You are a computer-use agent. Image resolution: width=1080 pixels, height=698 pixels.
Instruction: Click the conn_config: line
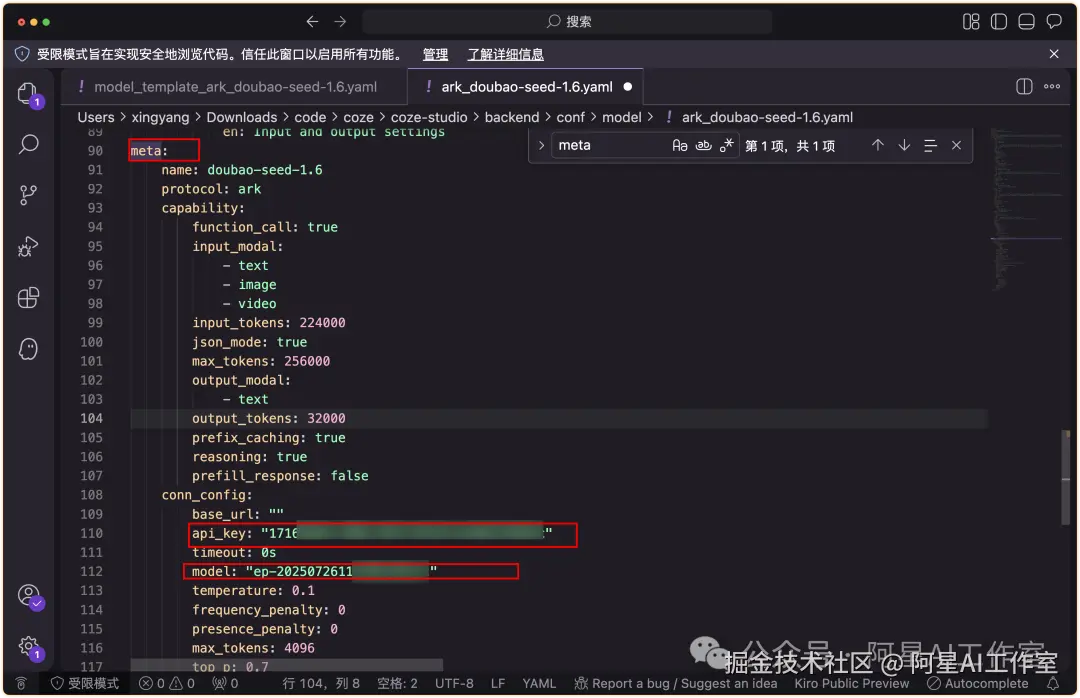pyautogui.click(x=207, y=495)
